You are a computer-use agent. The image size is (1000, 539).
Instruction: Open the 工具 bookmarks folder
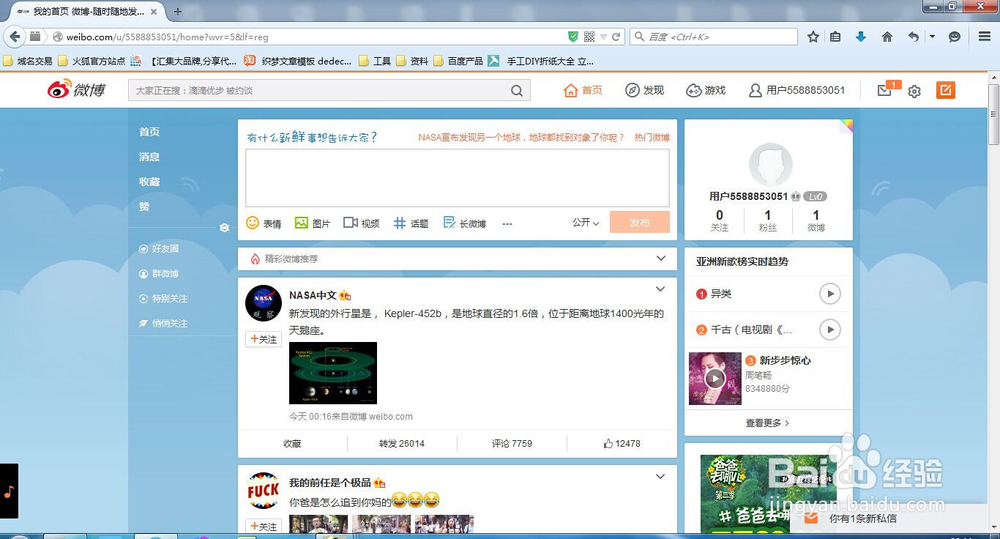(375, 61)
